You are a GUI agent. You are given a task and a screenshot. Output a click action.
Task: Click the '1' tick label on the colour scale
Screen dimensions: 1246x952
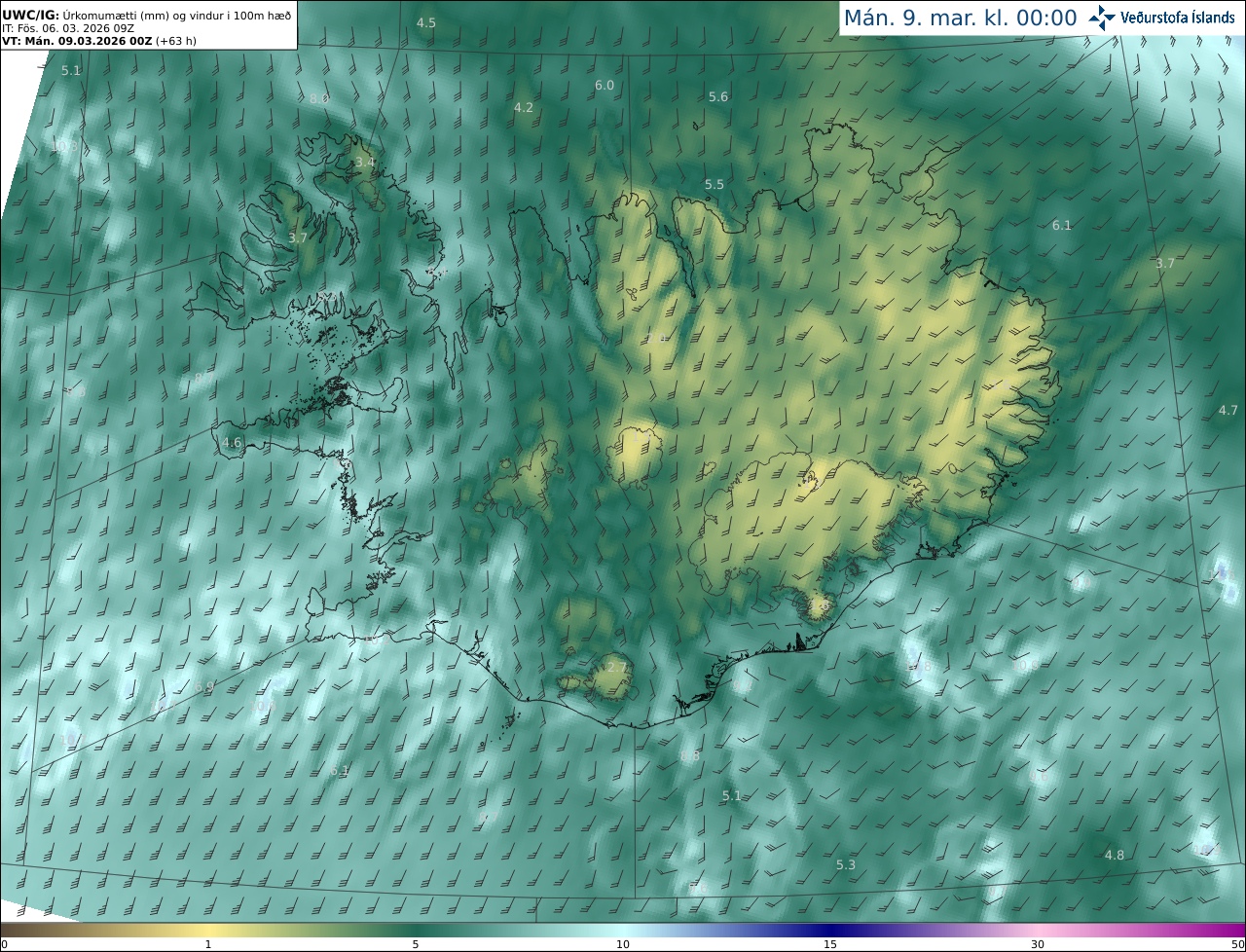(x=208, y=944)
